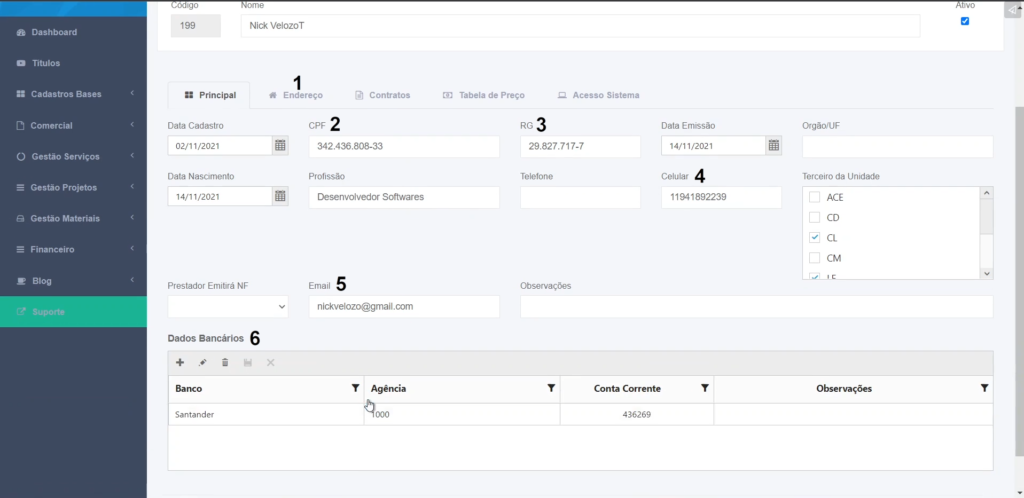
Task: Open the Data Cadastro calendar picker
Action: point(280,146)
